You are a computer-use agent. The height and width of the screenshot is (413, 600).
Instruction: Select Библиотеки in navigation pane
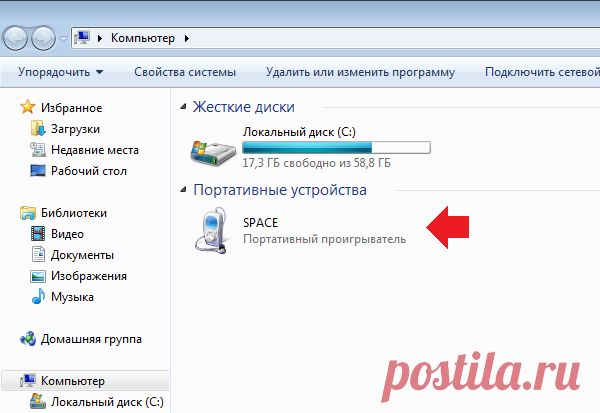(x=74, y=213)
